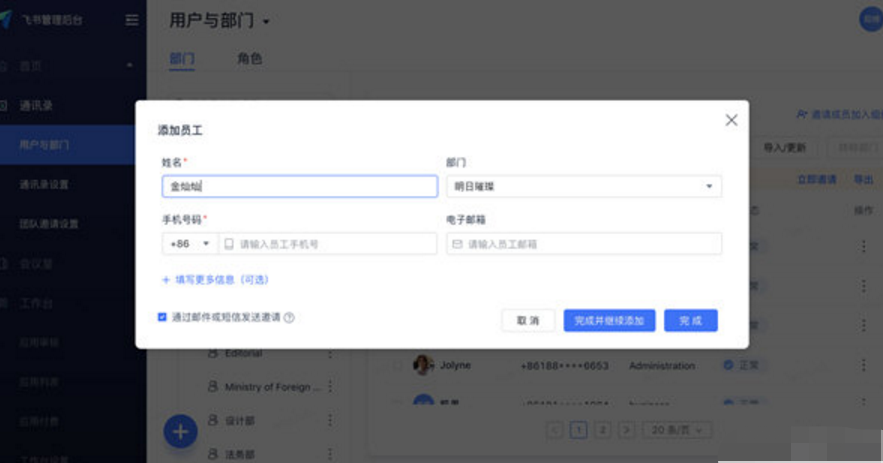Viewport: 883px width, 463px height.
Task: Click the blue plus floating add button
Action: (180, 431)
